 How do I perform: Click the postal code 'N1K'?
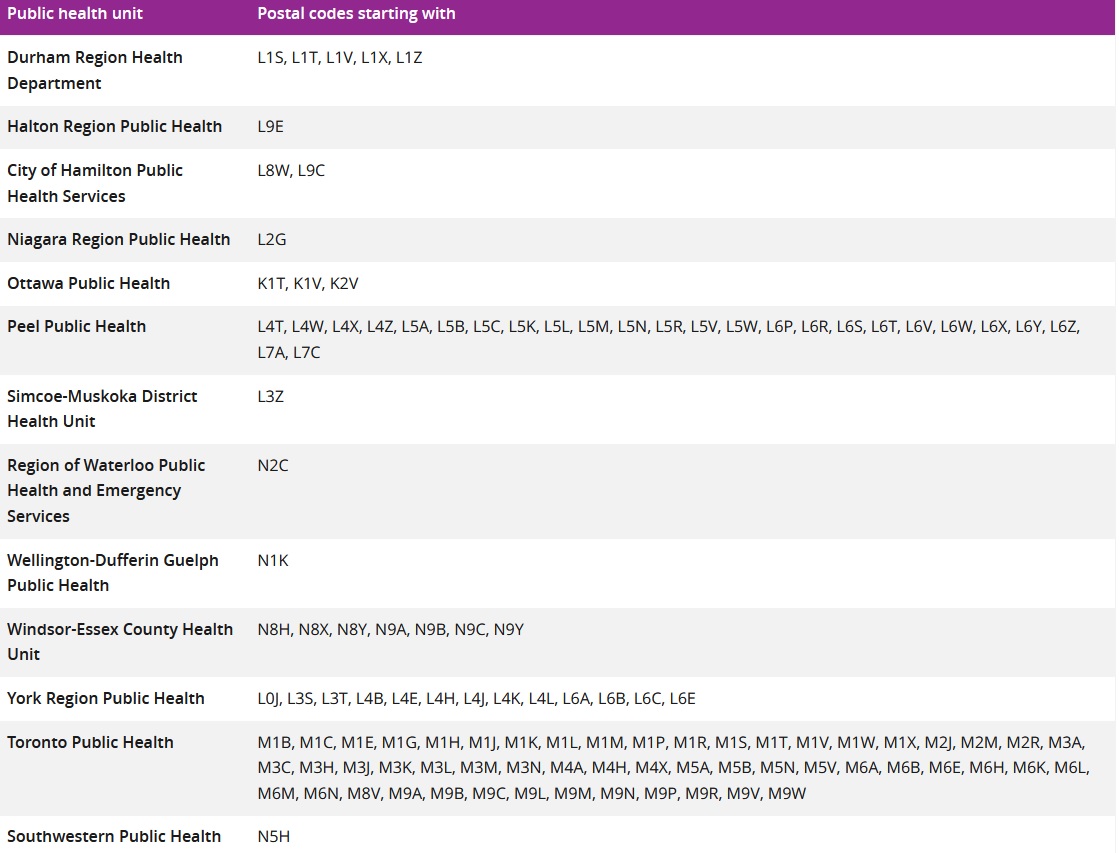coord(273,560)
